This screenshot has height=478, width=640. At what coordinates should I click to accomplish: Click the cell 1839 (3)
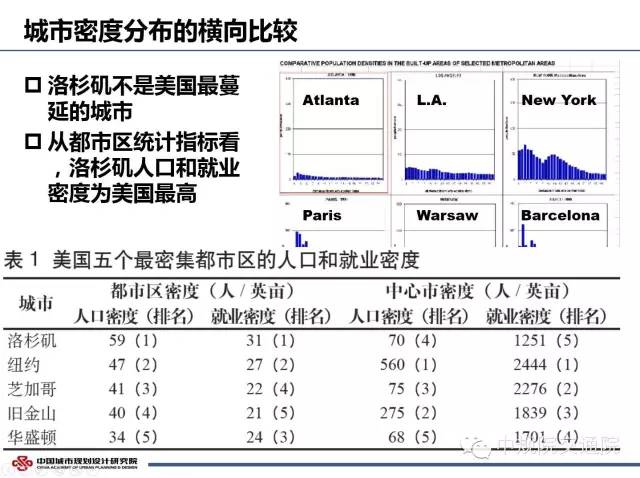(546, 413)
